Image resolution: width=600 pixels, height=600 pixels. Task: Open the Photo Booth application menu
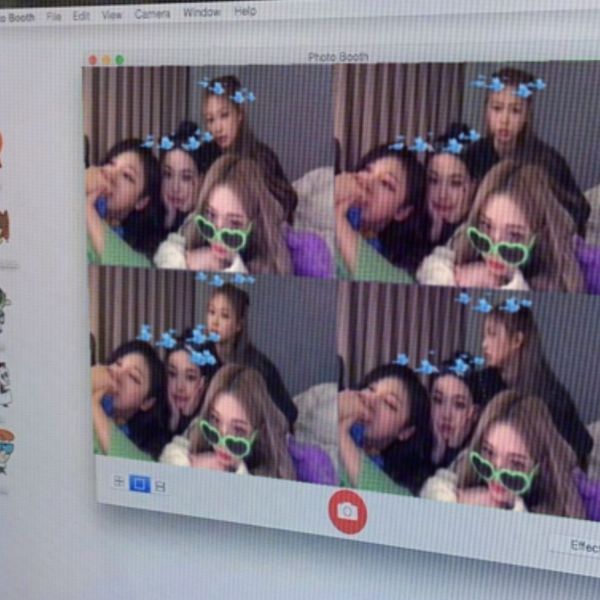(x=15, y=17)
